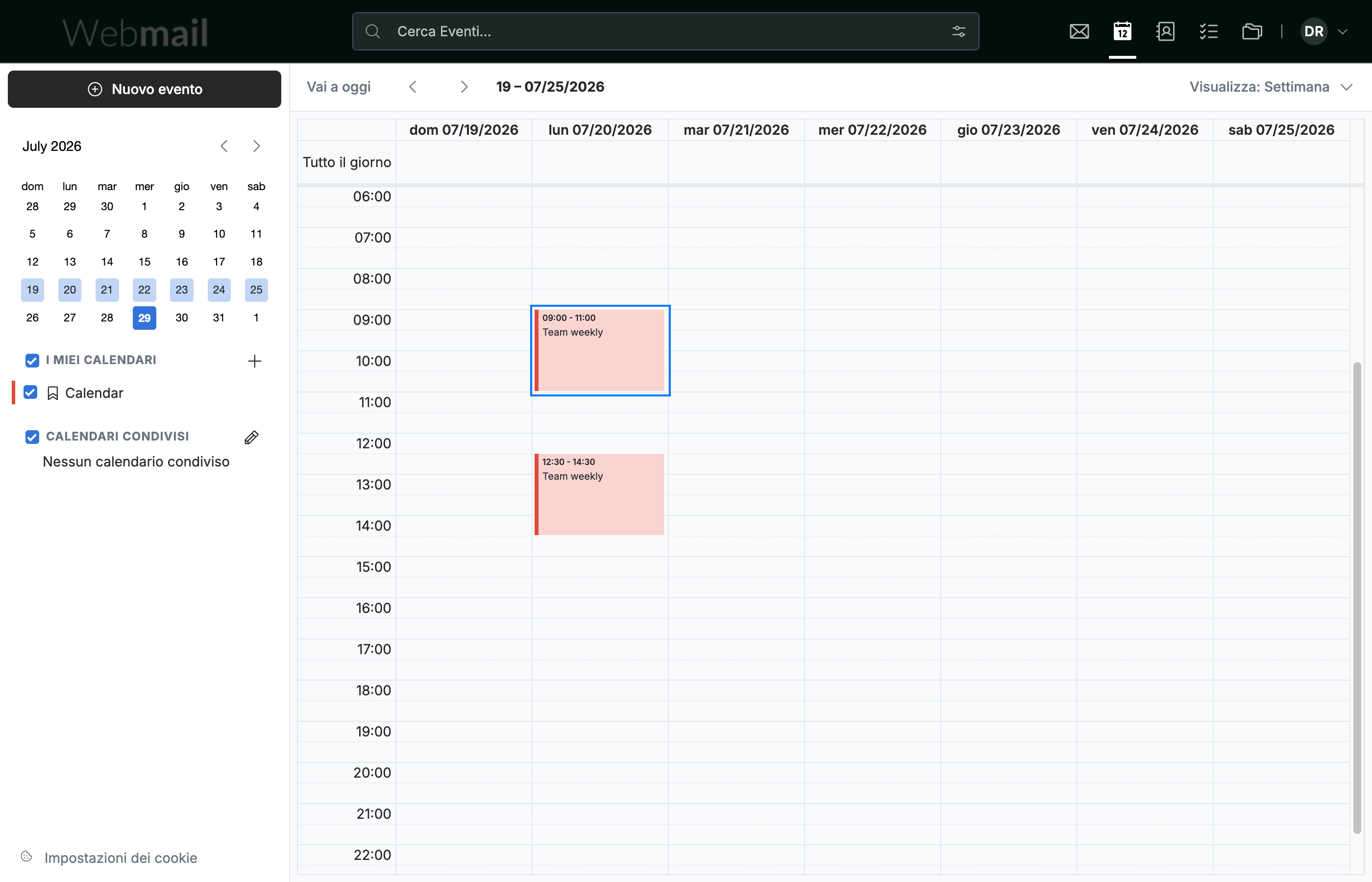Select July 10 in mini calendar
The height and width of the screenshot is (882, 1372).
(219, 234)
